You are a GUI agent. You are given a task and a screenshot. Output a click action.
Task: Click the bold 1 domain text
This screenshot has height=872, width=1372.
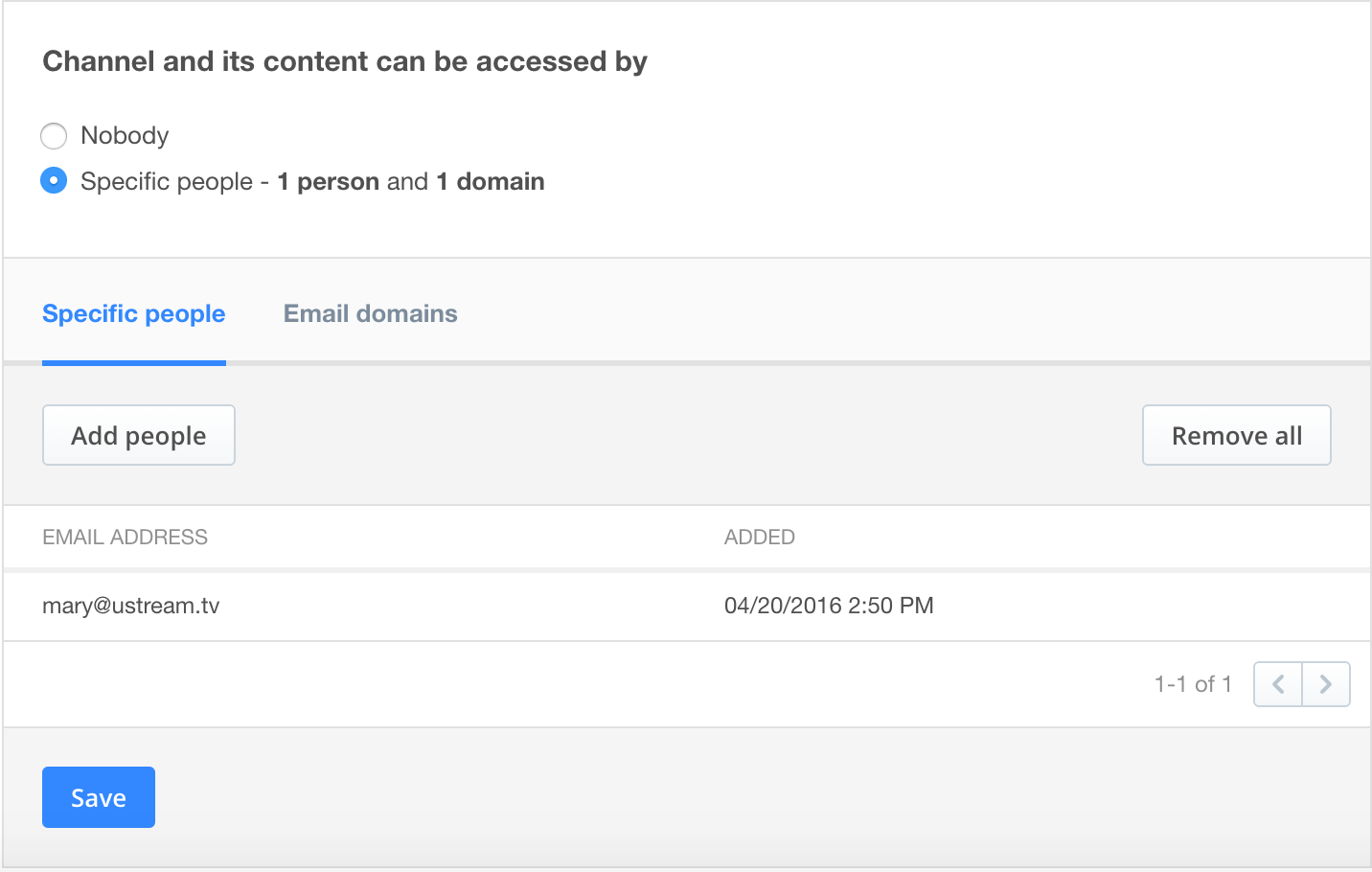coord(491,181)
